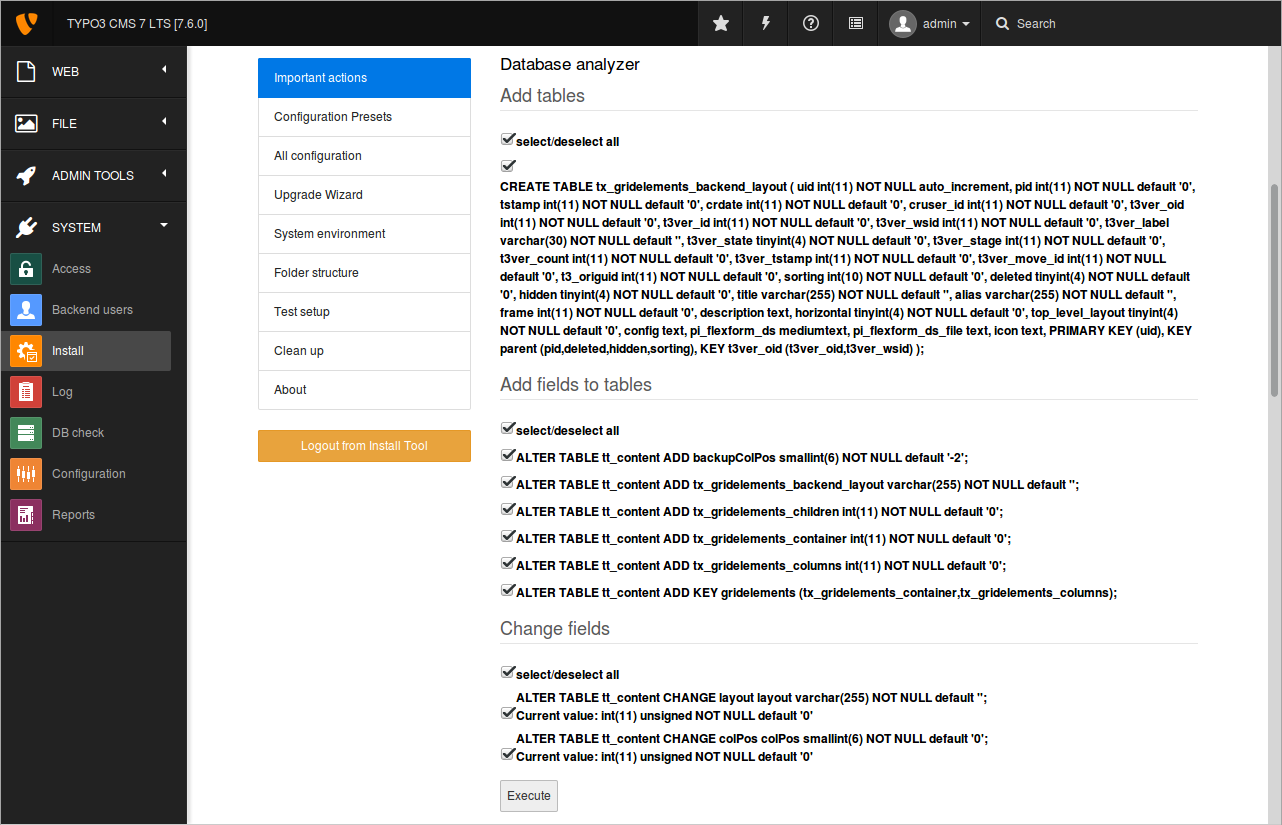Toggle select/deselect all under Change fields
This screenshot has height=825, width=1282.
click(x=508, y=673)
